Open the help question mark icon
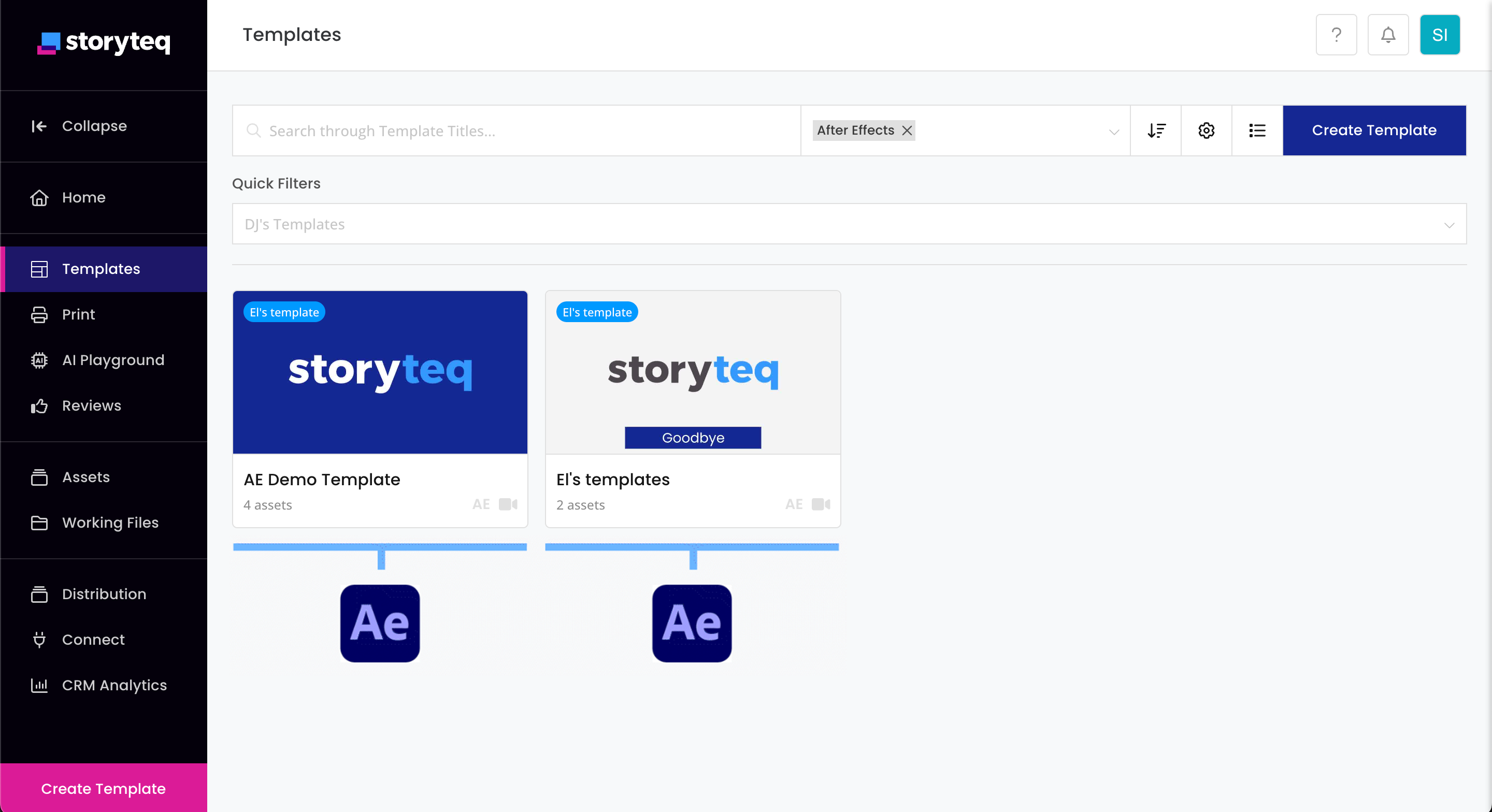The height and width of the screenshot is (812, 1492). tap(1336, 35)
